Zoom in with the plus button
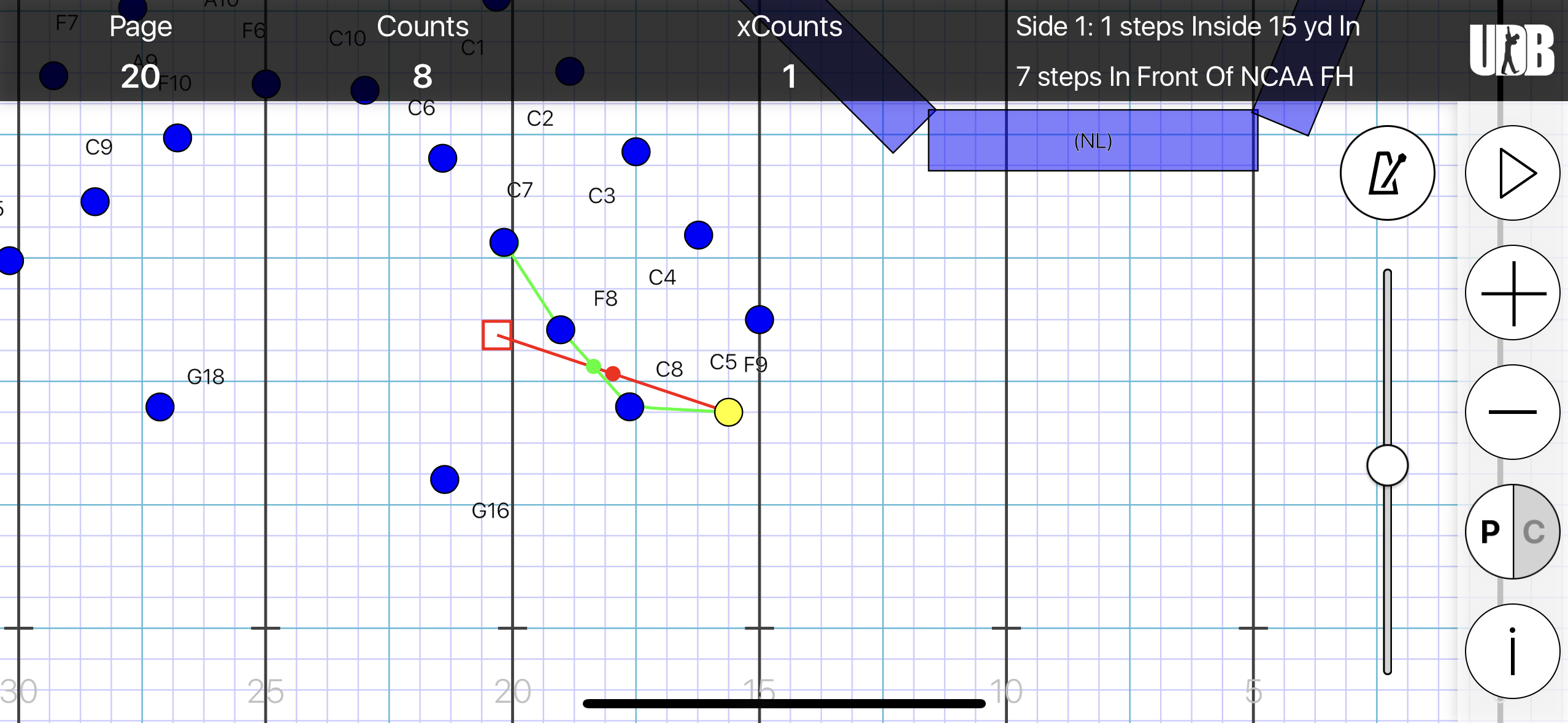The height and width of the screenshot is (723, 1568). coord(1512,293)
